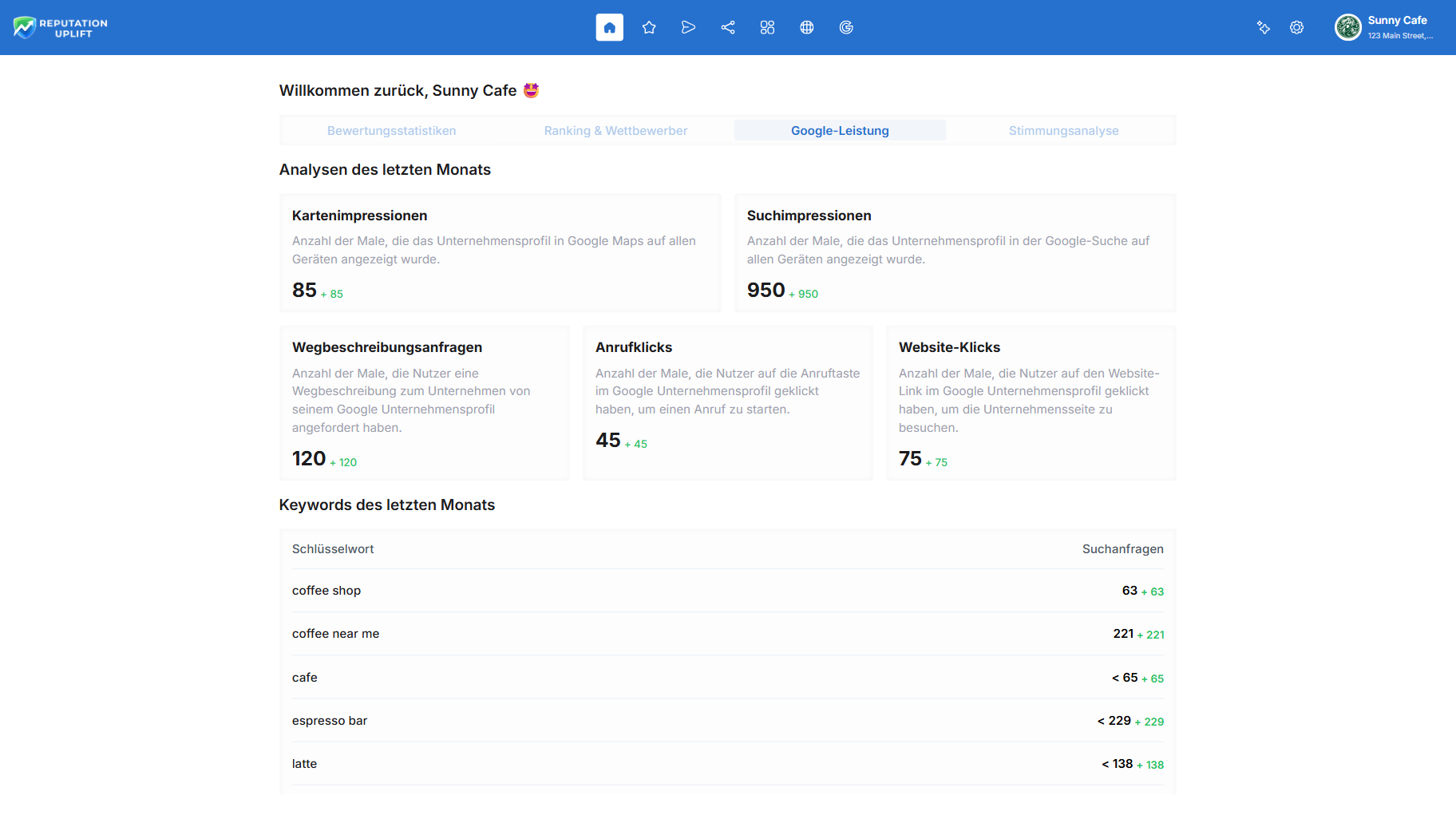Image resolution: width=1456 pixels, height=819 pixels.
Task: Click the send/paper plane icon in the navbar
Action: 688,27
